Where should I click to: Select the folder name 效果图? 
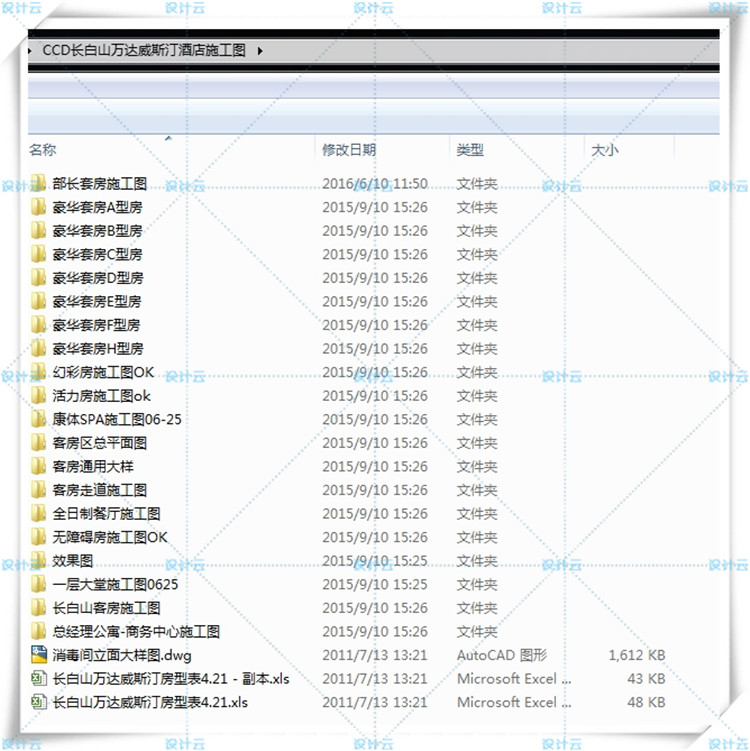click(x=72, y=560)
